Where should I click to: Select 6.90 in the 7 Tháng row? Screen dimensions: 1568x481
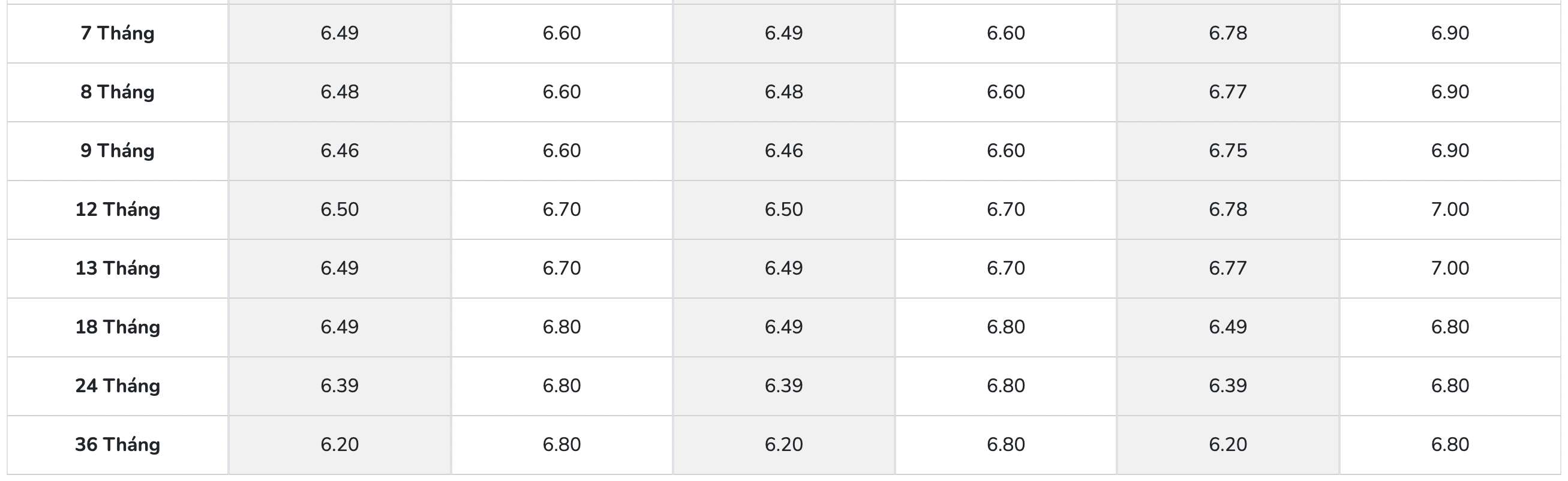point(1450,33)
